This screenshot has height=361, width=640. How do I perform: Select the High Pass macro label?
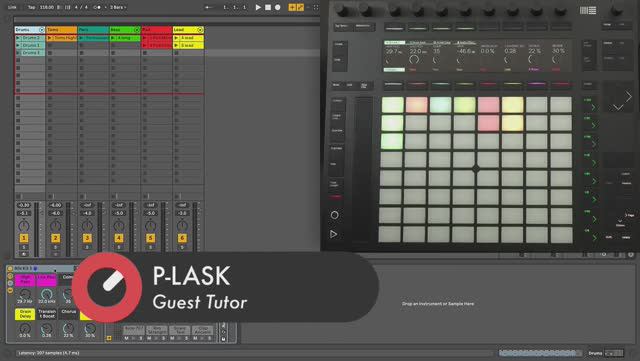click(x=25, y=280)
